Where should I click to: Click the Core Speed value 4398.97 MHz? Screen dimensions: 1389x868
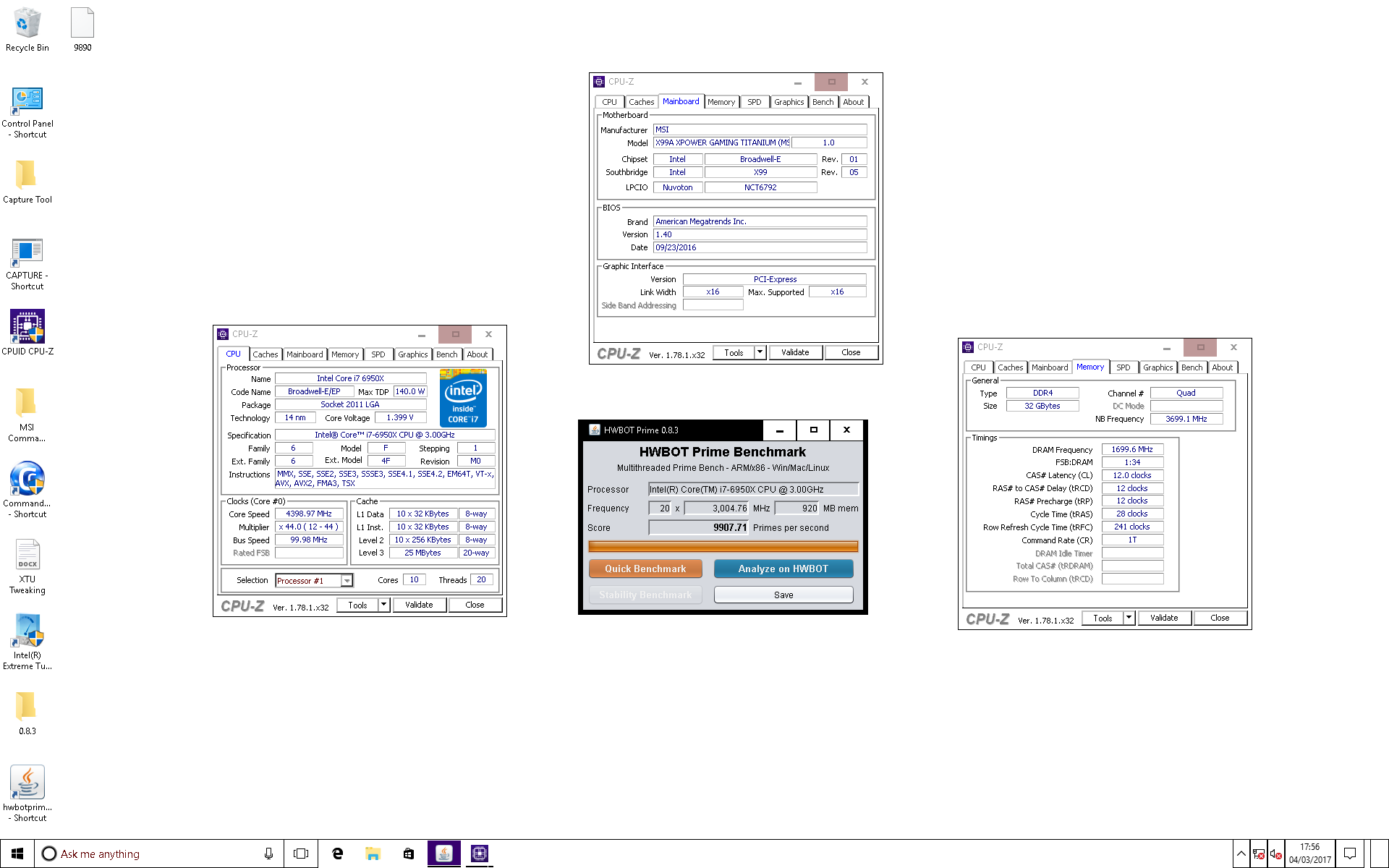(309, 514)
